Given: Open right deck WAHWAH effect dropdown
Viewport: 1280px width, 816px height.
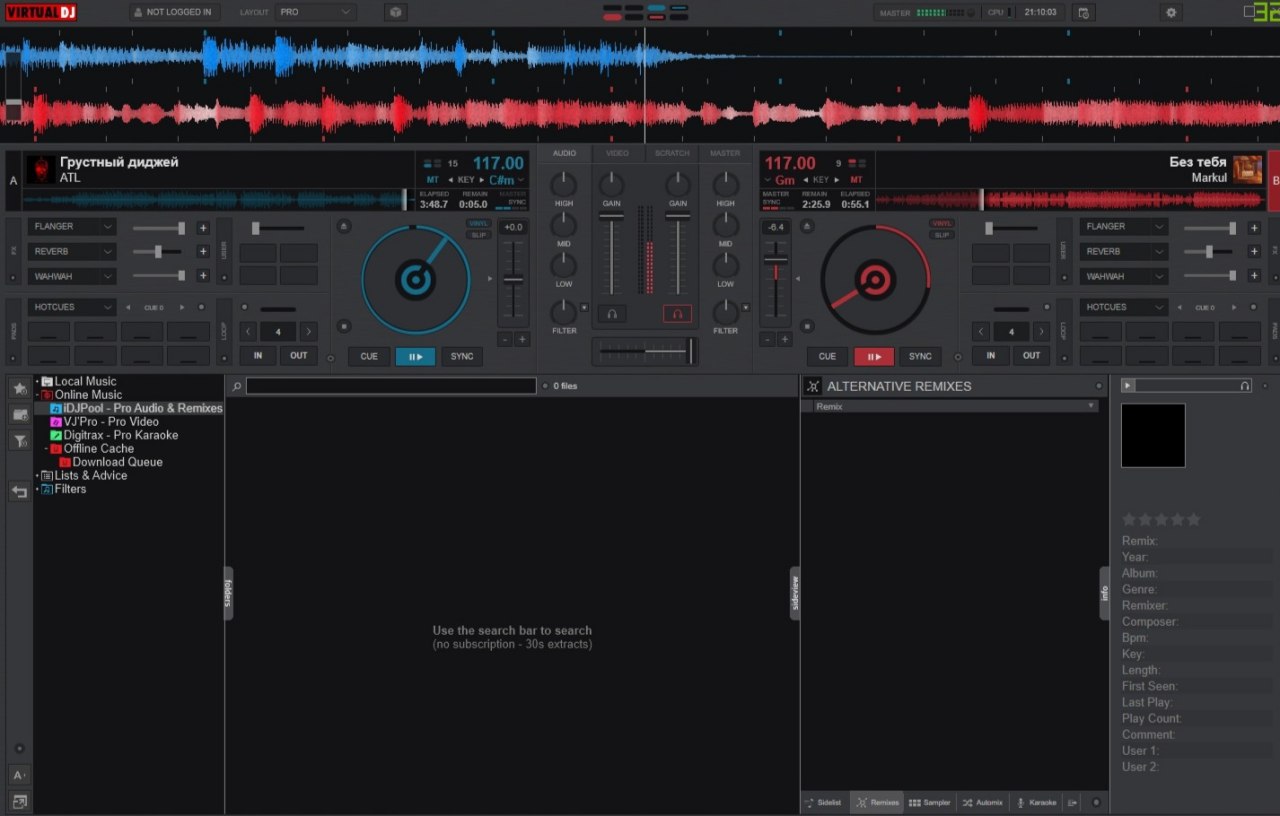Looking at the screenshot, I should [x=1124, y=276].
